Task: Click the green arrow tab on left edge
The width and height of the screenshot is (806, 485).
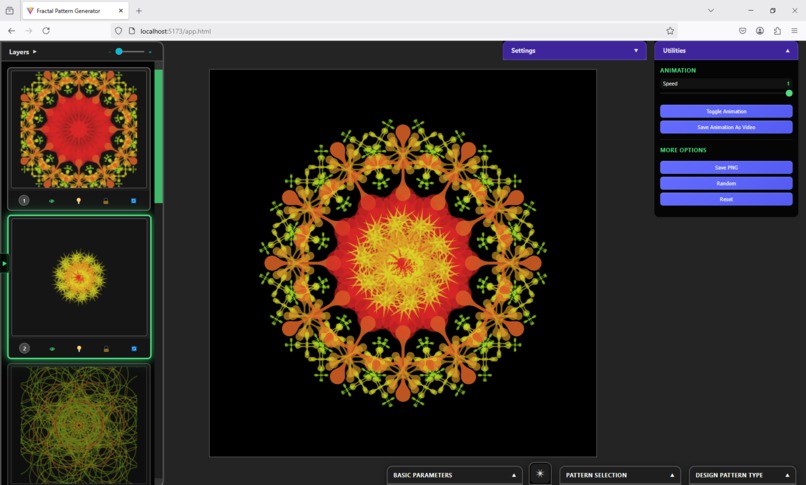Action: 4,264
